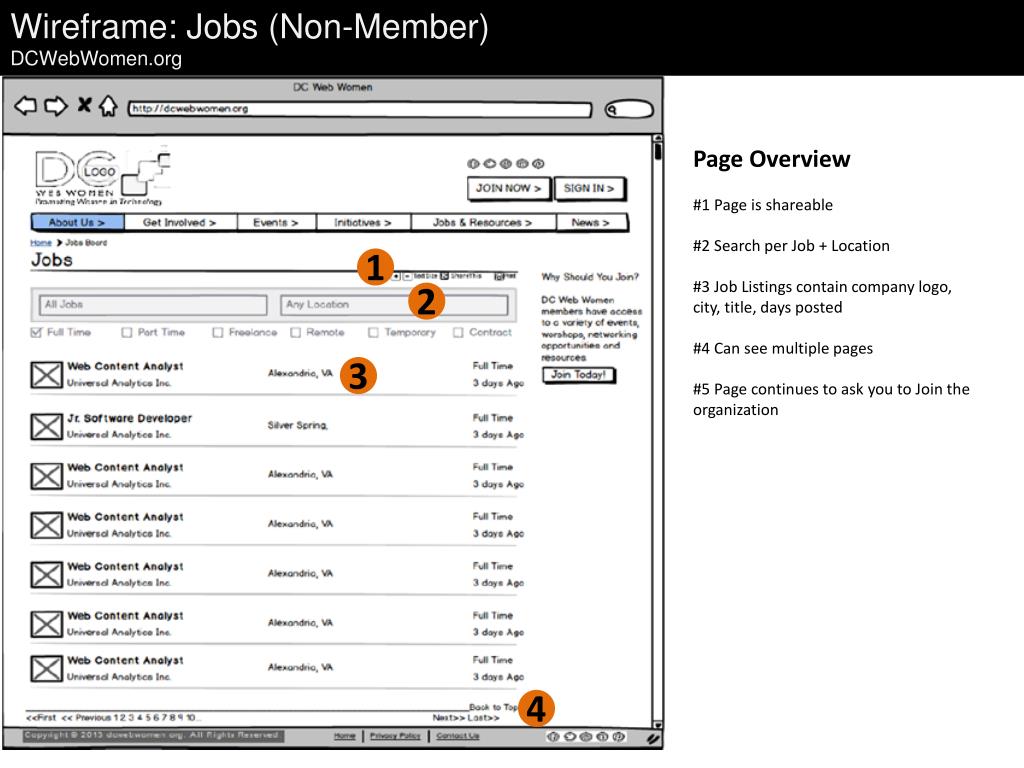Open the News menu
Screen dimensions: 1024x768
pyautogui.click(x=592, y=223)
